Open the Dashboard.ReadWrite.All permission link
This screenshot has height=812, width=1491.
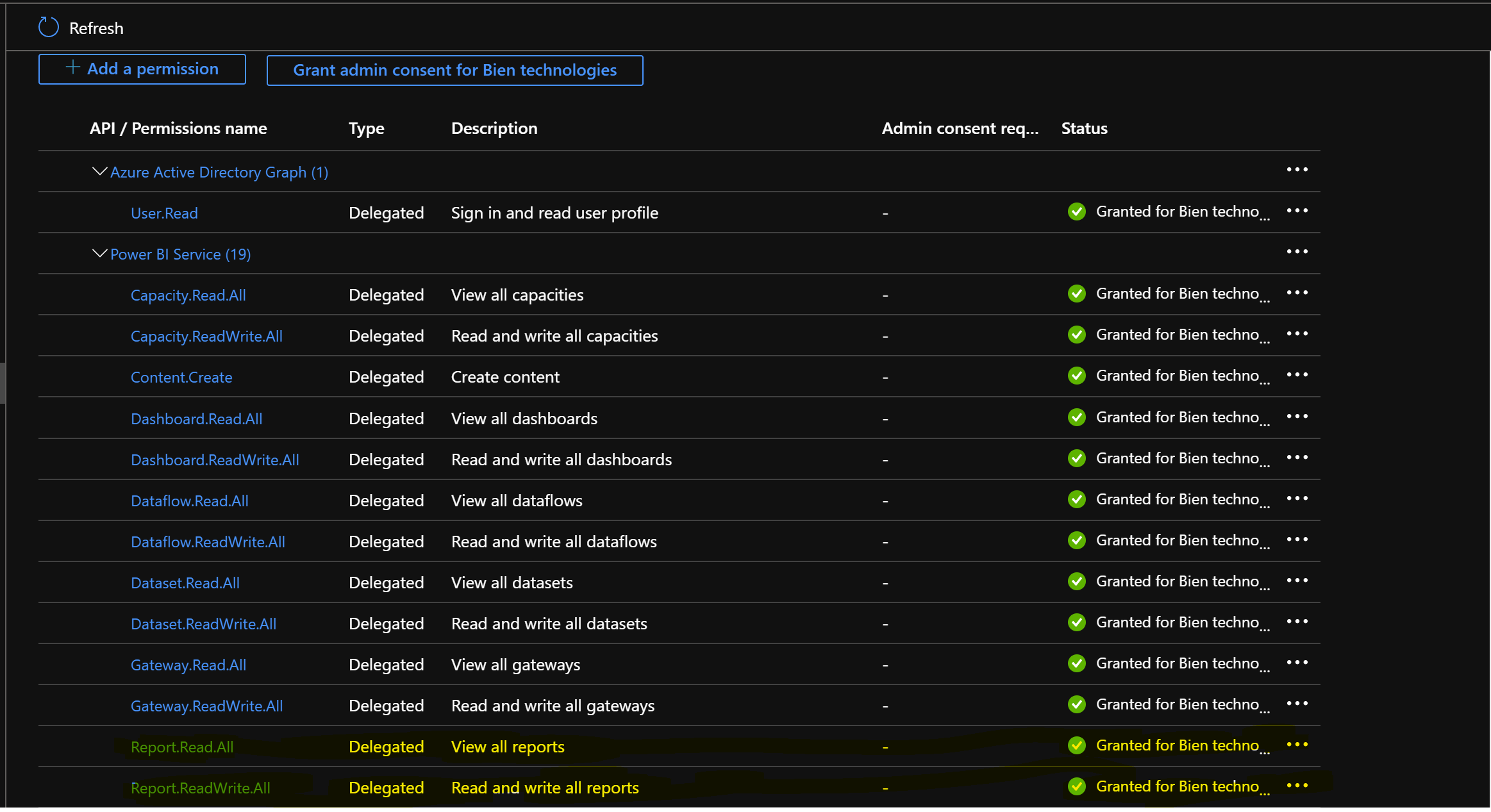click(x=215, y=460)
